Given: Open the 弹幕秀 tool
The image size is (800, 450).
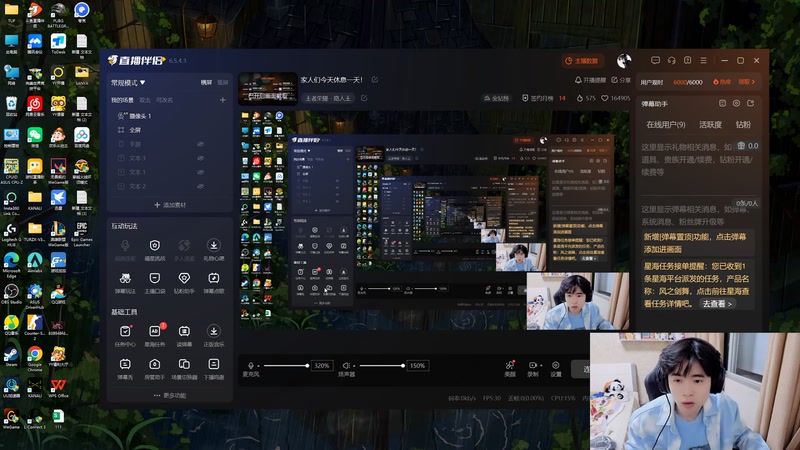Looking at the screenshot, I should tap(125, 369).
